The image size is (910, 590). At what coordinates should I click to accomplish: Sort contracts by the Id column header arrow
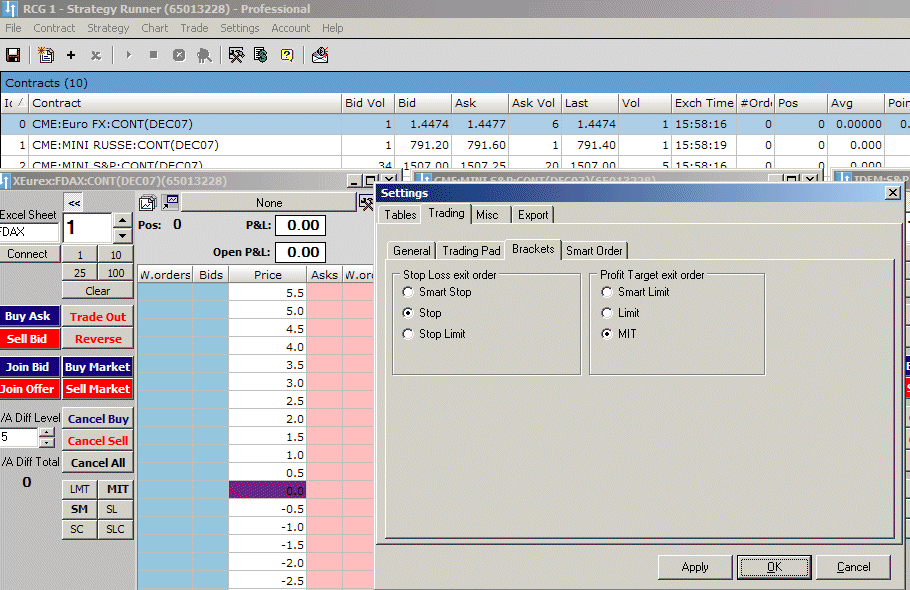tap(21, 103)
